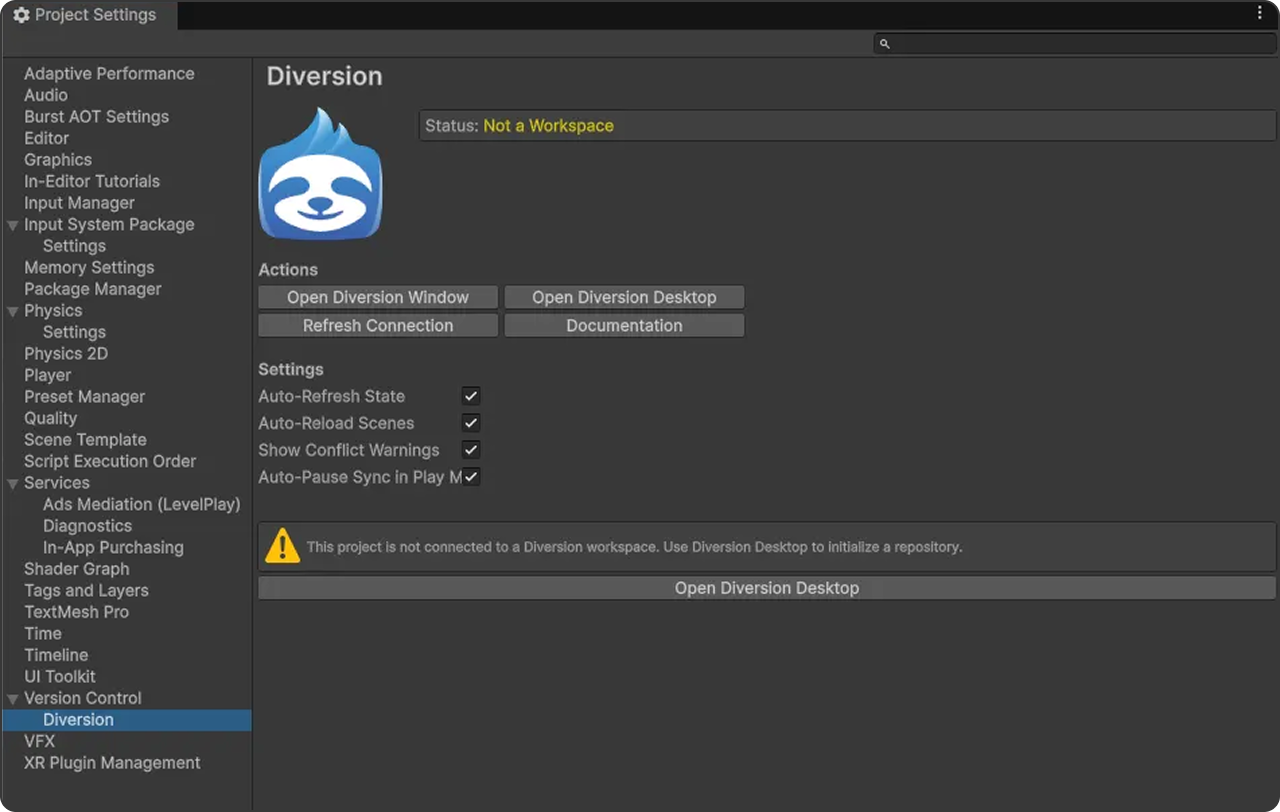Open the kebab options menu icon
The height and width of the screenshot is (812, 1280).
(1260, 13)
